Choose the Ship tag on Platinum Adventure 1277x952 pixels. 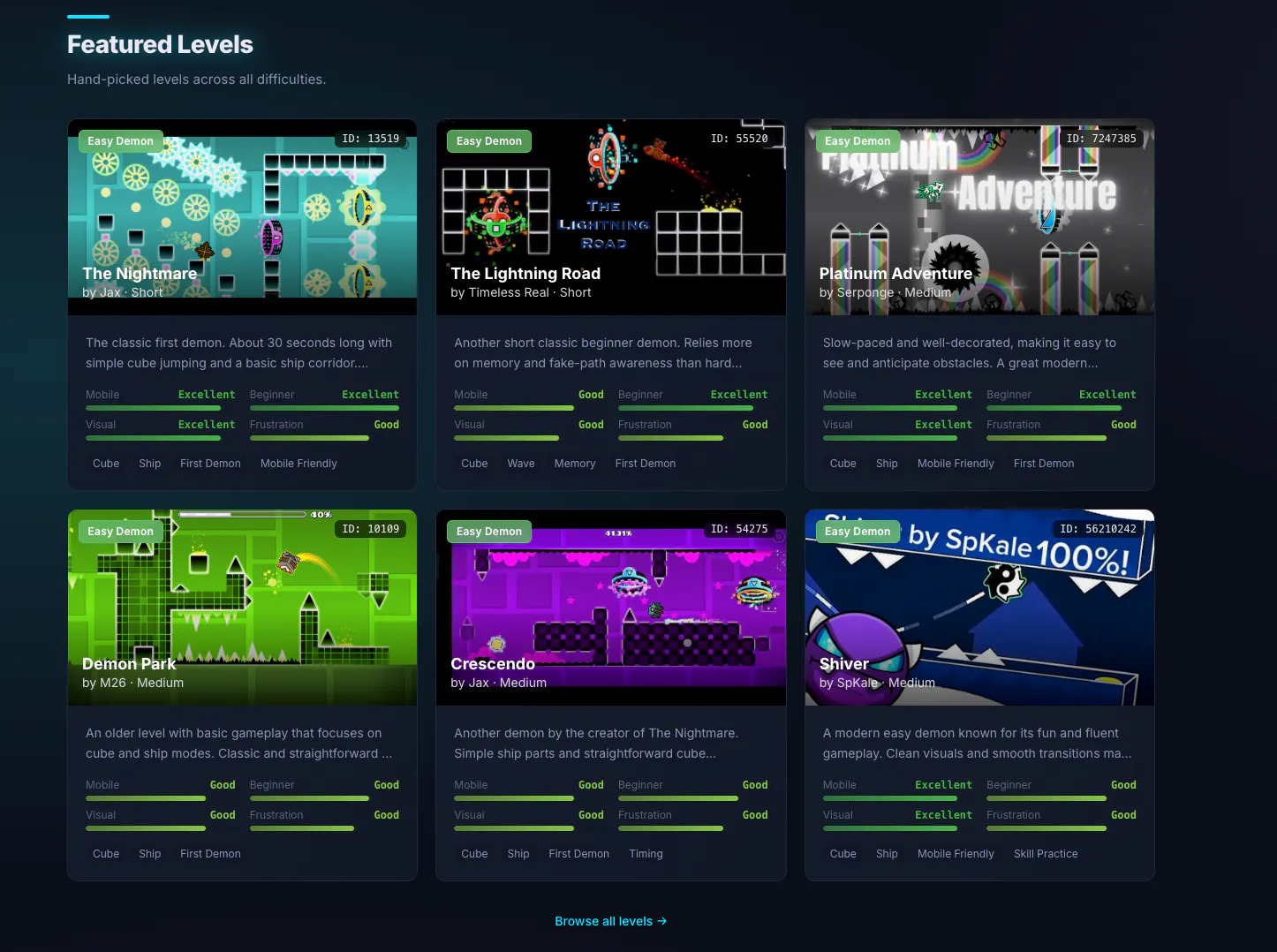click(887, 464)
